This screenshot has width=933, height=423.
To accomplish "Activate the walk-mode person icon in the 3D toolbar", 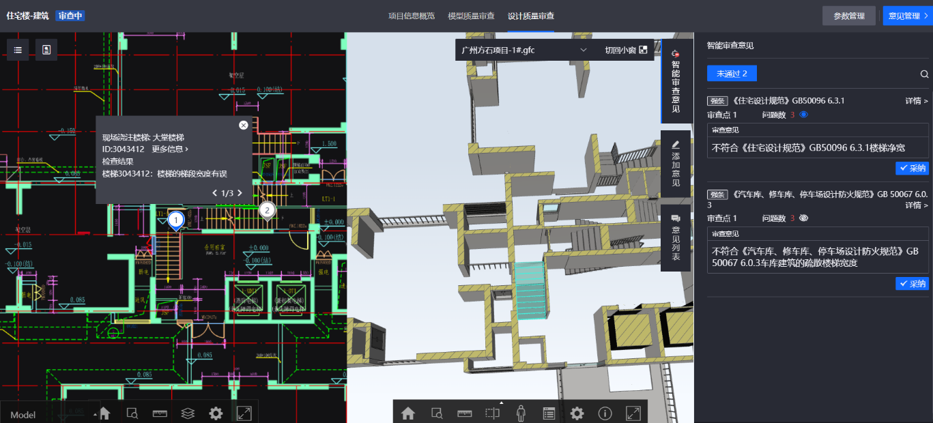I will coord(520,413).
